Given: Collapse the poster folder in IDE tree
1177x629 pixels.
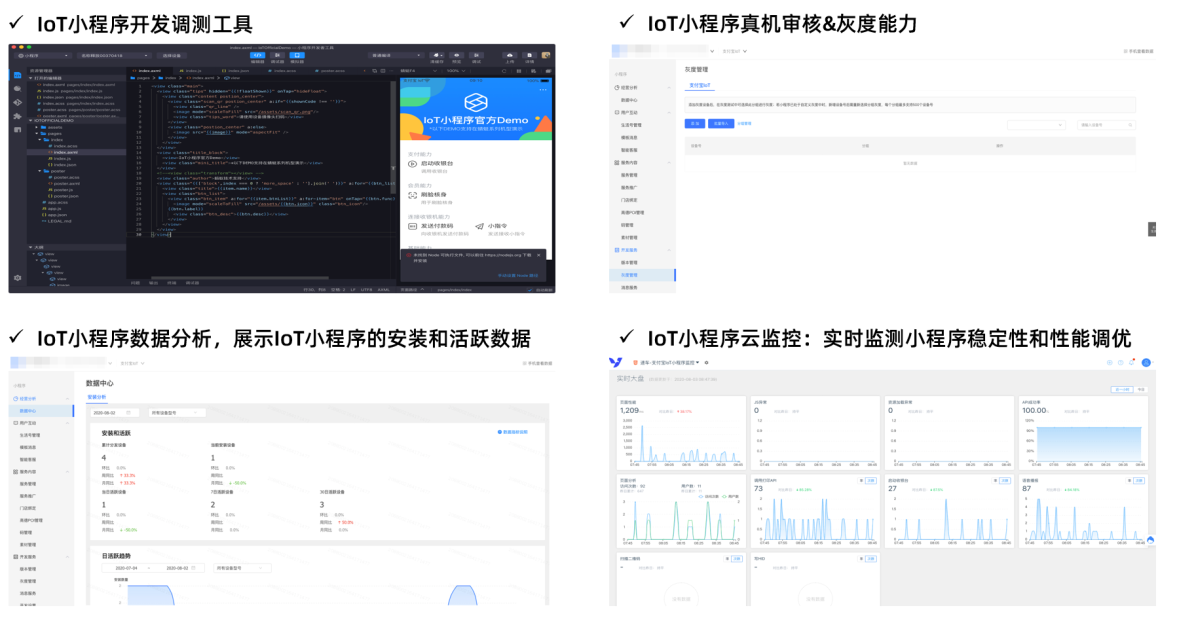Looking at the screenshot, I should (39, 171).
